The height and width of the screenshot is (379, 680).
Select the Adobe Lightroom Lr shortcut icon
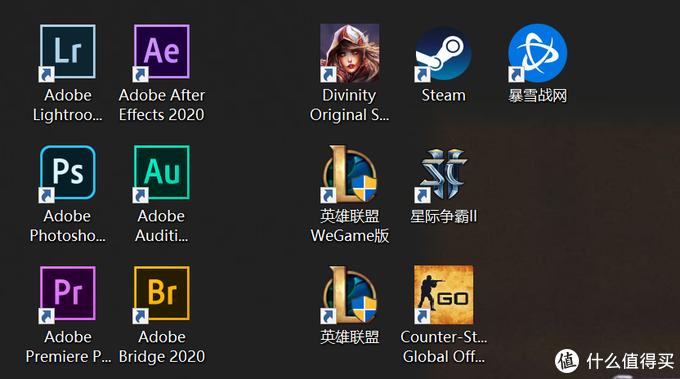coord(68,52)
